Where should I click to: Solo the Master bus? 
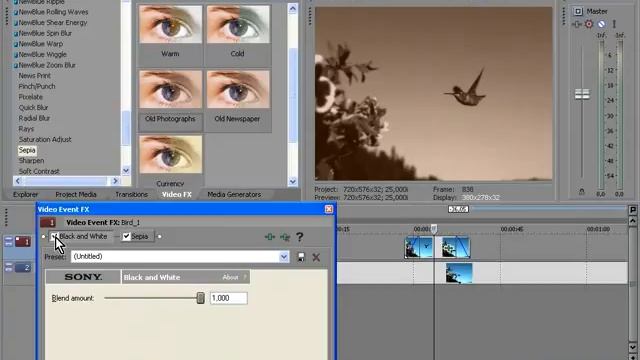[613, 24]
